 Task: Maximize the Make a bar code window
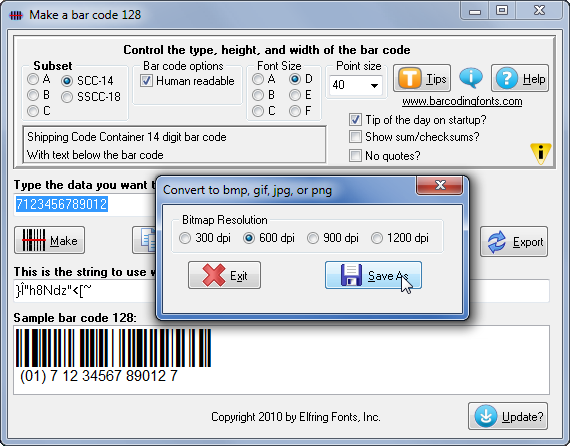click(502, 10)
